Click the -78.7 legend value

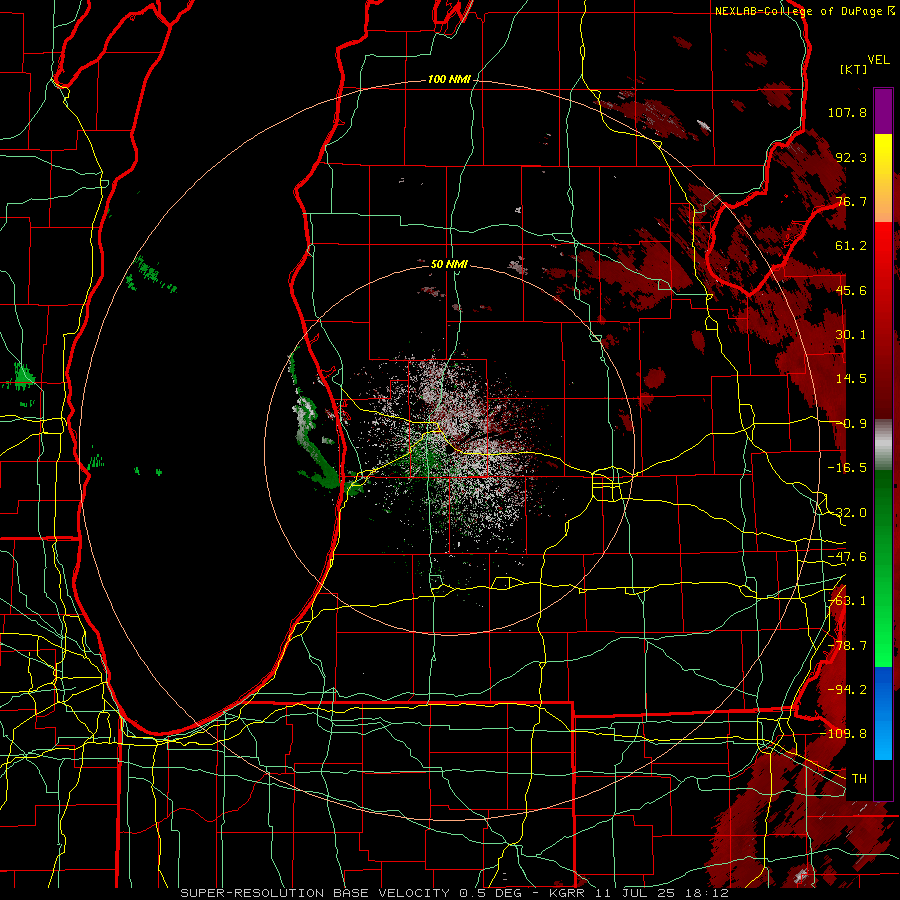pyautogui.click(x=847, y=646)
